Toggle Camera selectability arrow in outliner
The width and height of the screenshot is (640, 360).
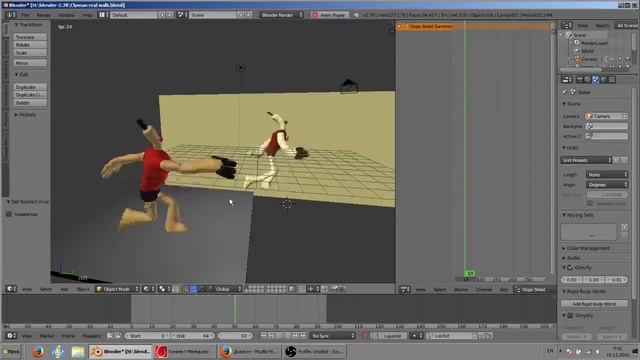[x=620, y=59]
